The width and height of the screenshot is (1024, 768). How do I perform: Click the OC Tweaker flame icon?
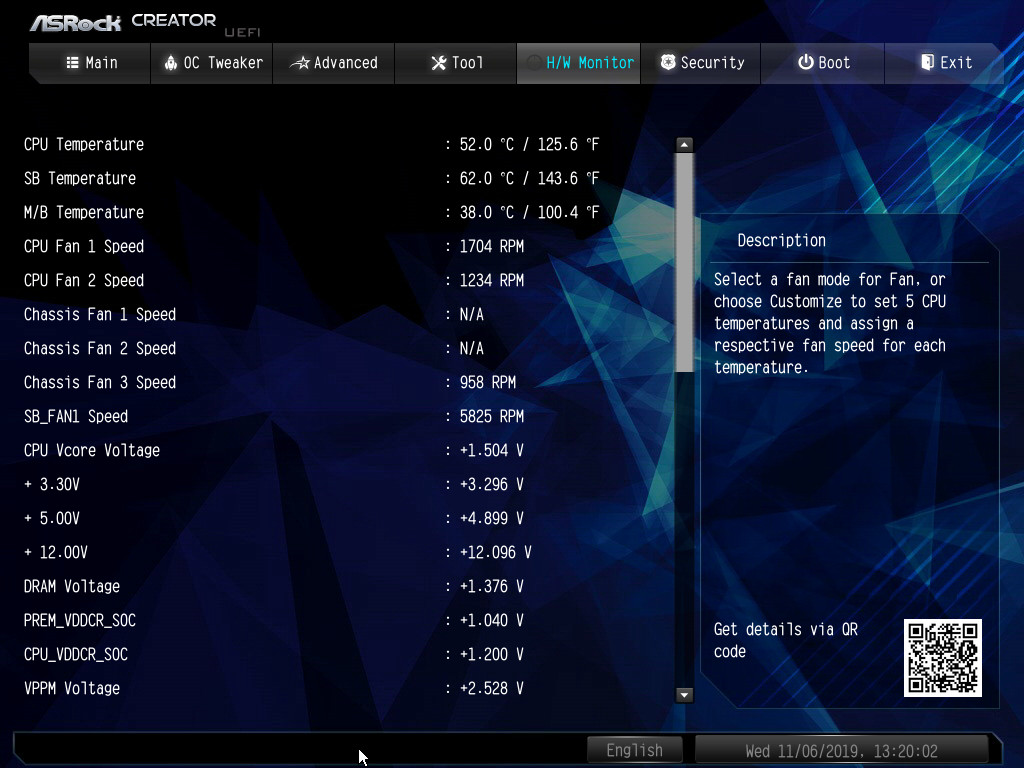tap(170, 62)
